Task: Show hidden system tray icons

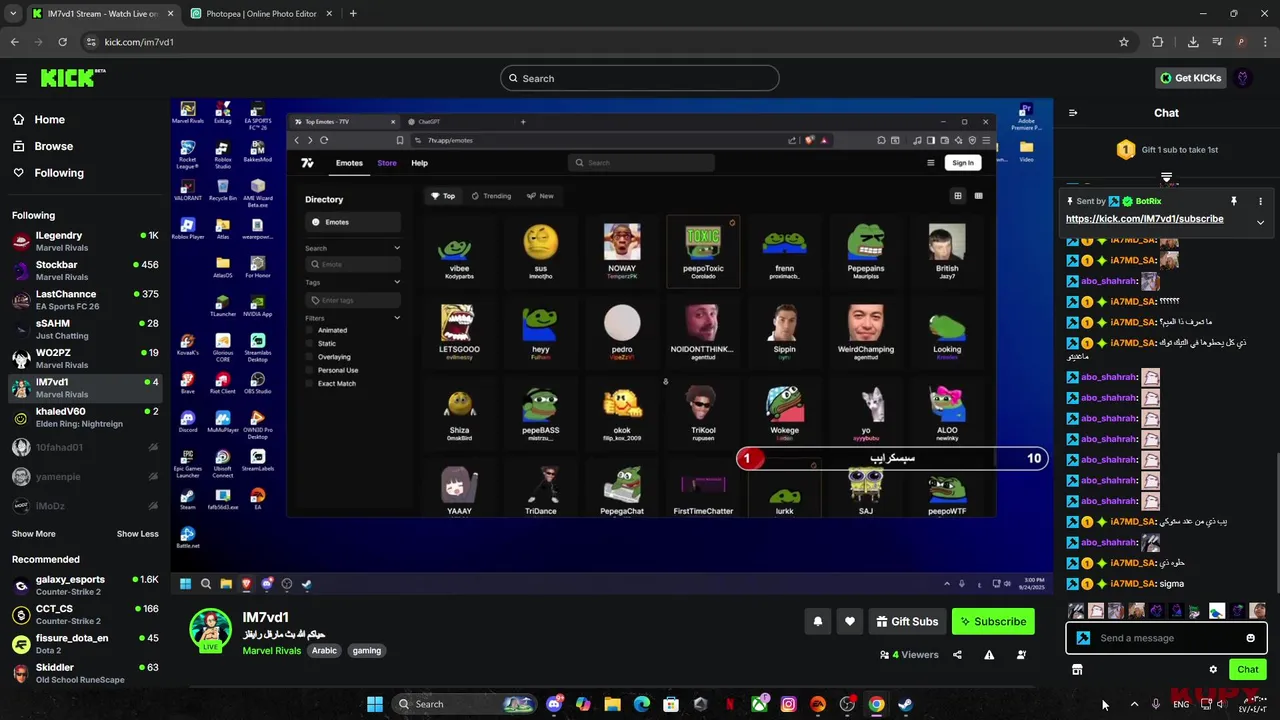Action: tap(1134, 704)
